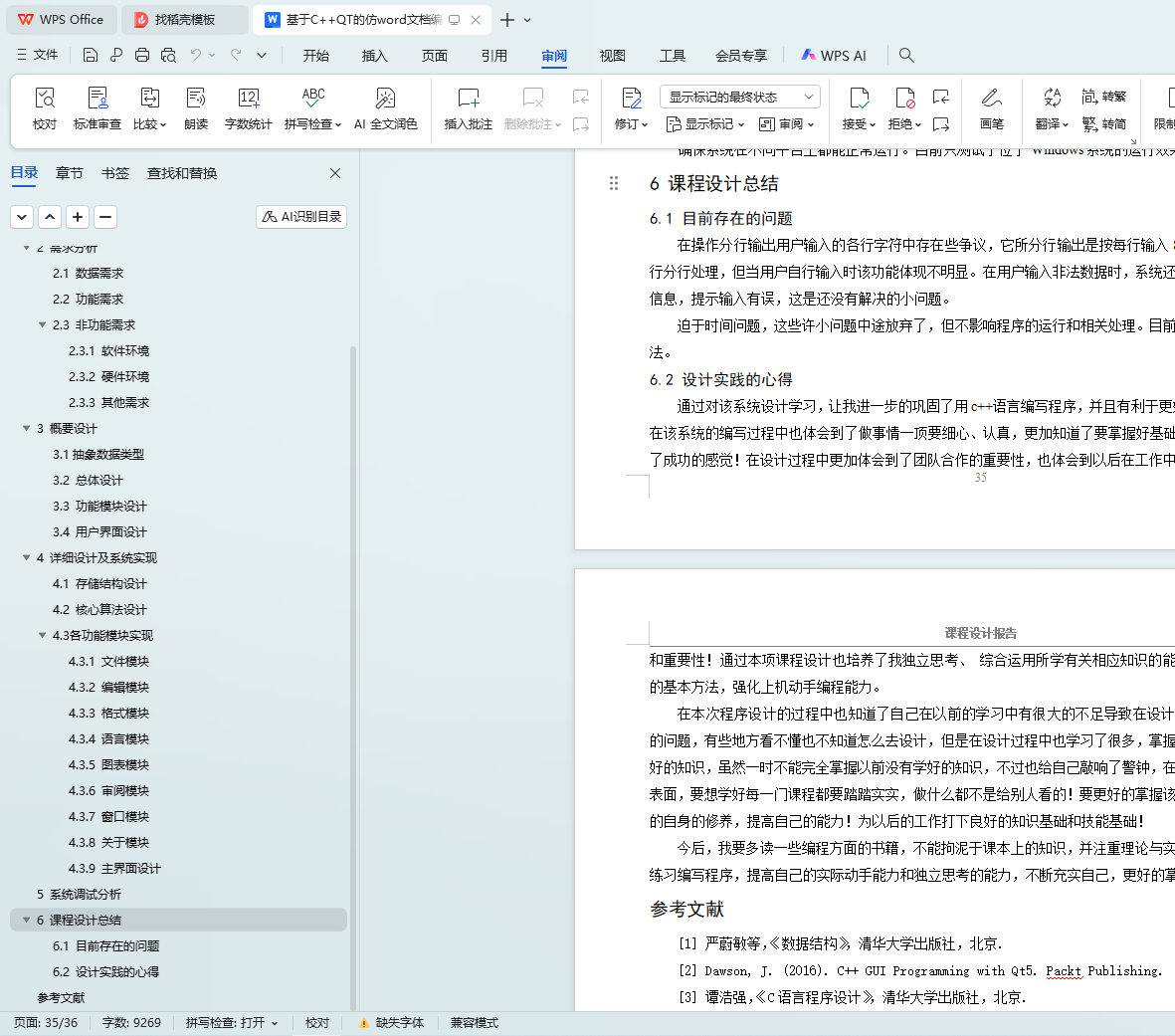
Task: Click the AI识别目录 button
Action: coord(301,217)
